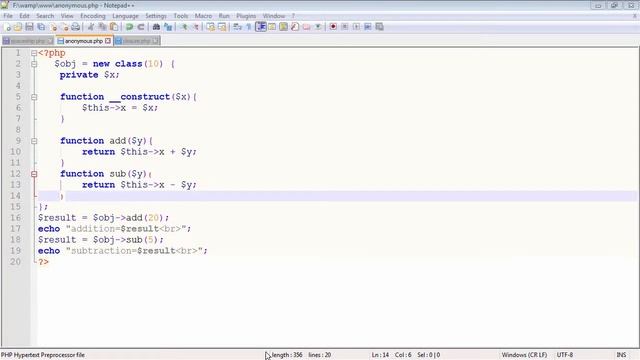Open Folder as Workspace icon
This screenshot has height=360, width=640.
[x=306, y=27]
